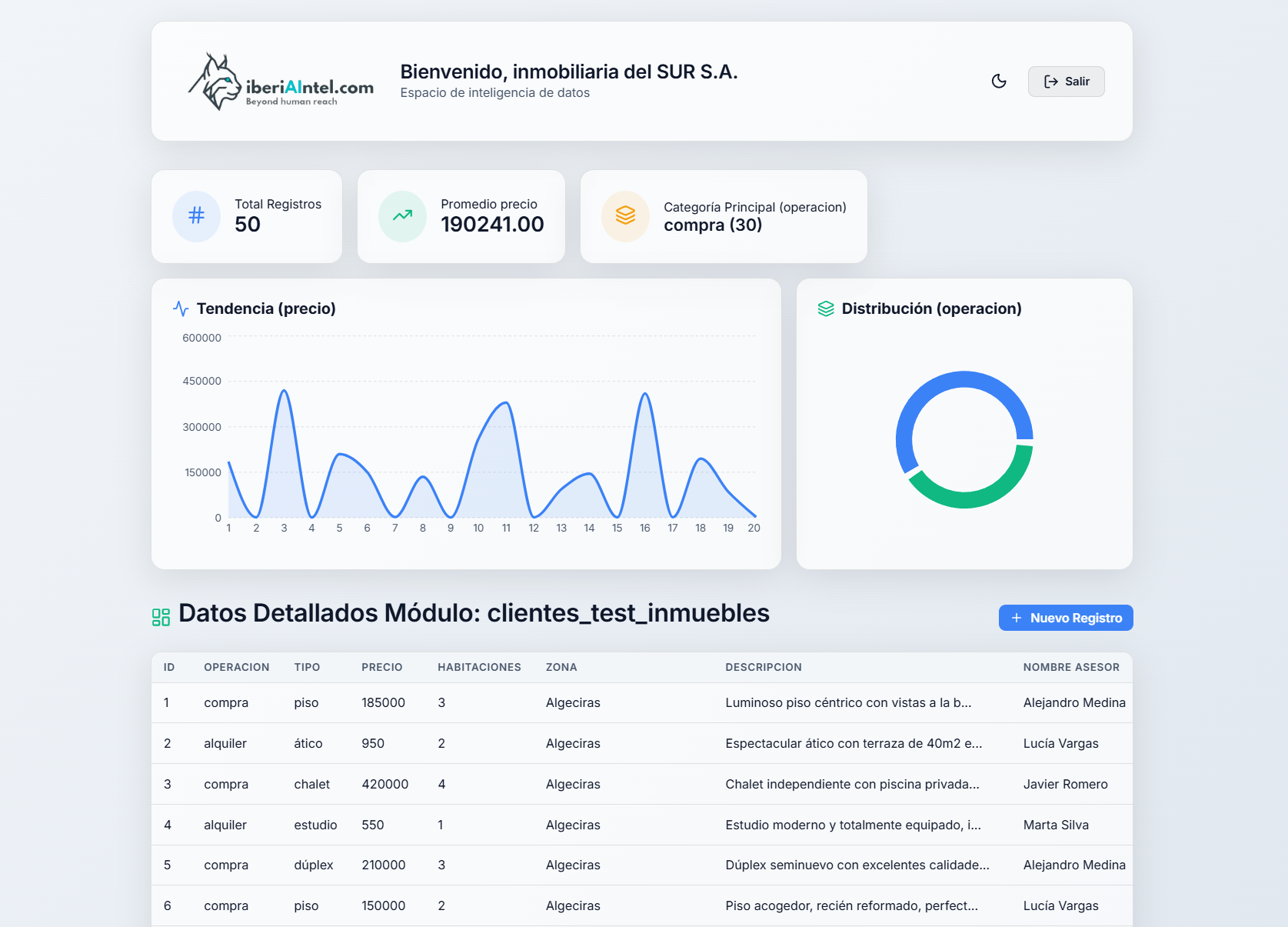Click the compra (30) category value
Image resolution: width=1288 pixels, height=927 pixels.
[x=713, y=225]
